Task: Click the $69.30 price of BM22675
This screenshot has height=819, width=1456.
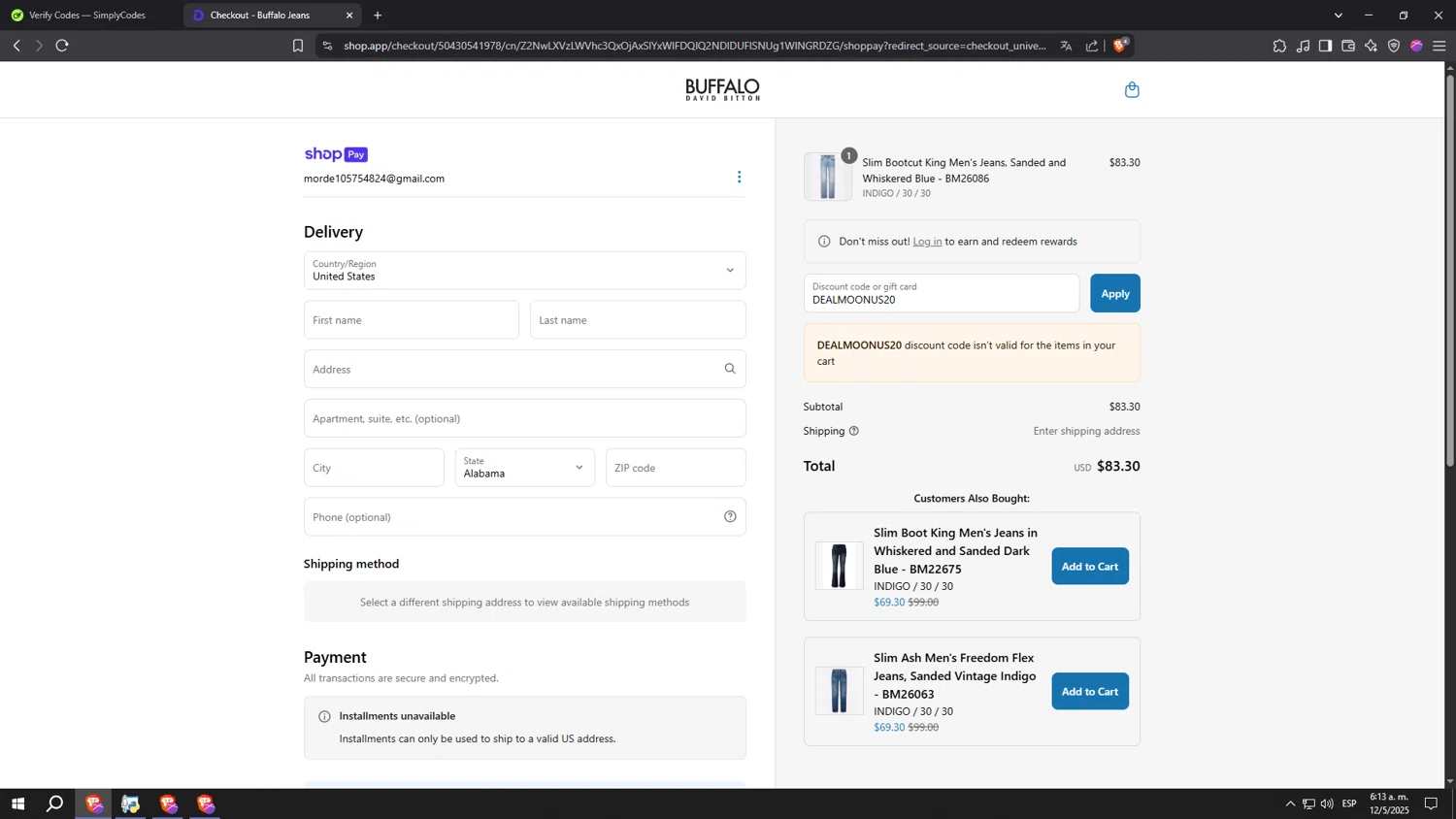Action: [x=889, y=603]
